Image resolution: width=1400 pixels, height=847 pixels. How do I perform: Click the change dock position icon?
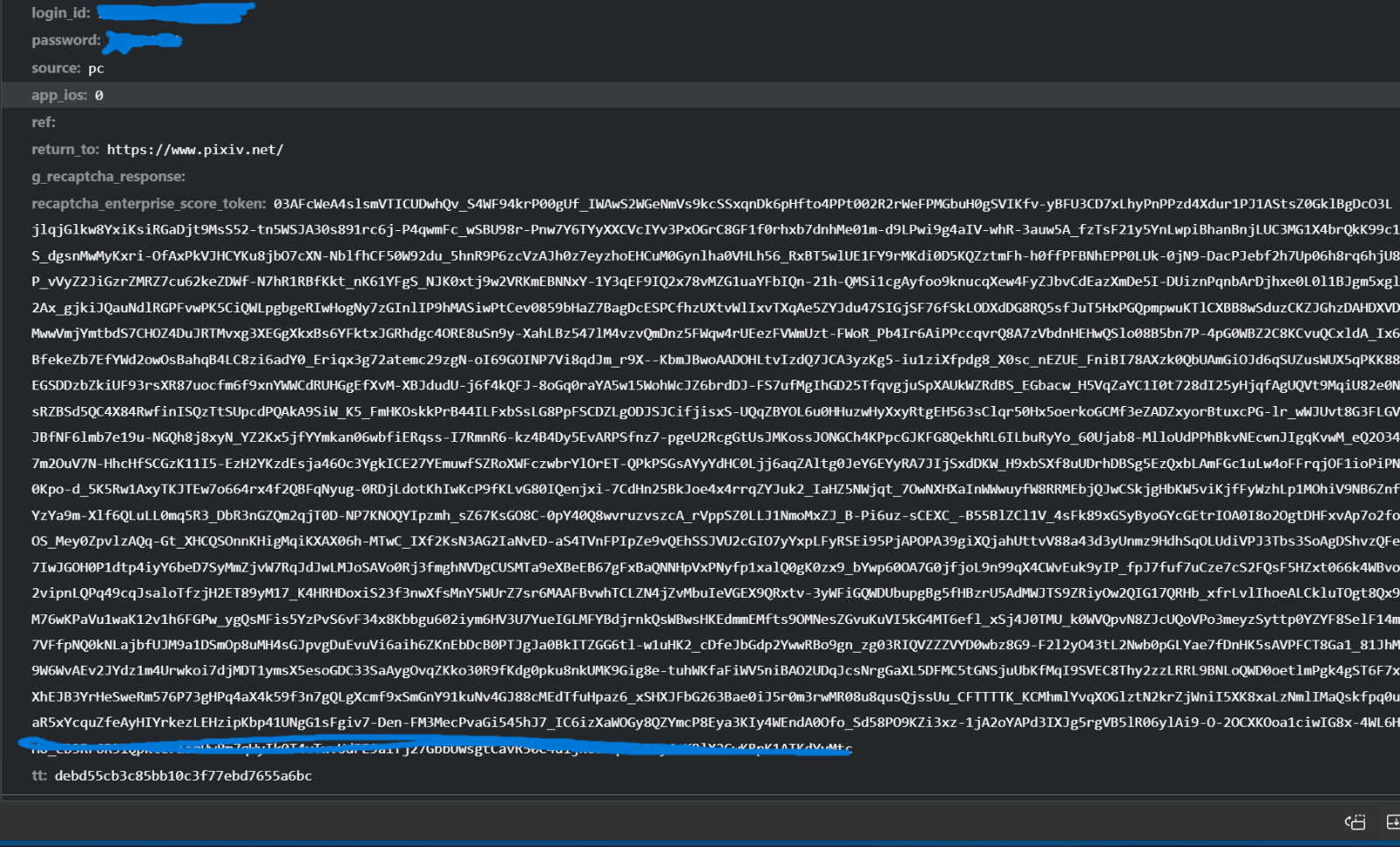[x=1354, y=822]
